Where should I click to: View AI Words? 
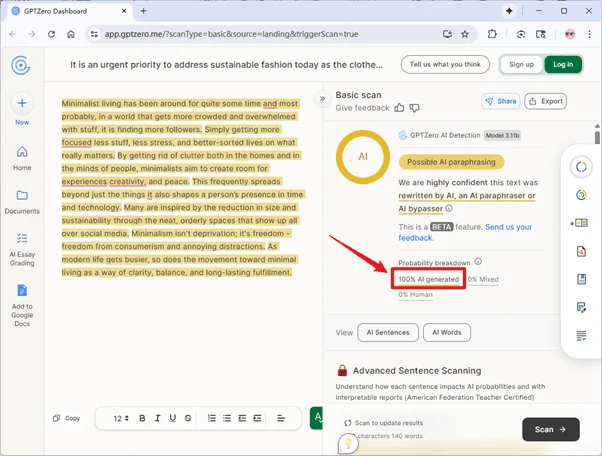(x=447, y=332)
